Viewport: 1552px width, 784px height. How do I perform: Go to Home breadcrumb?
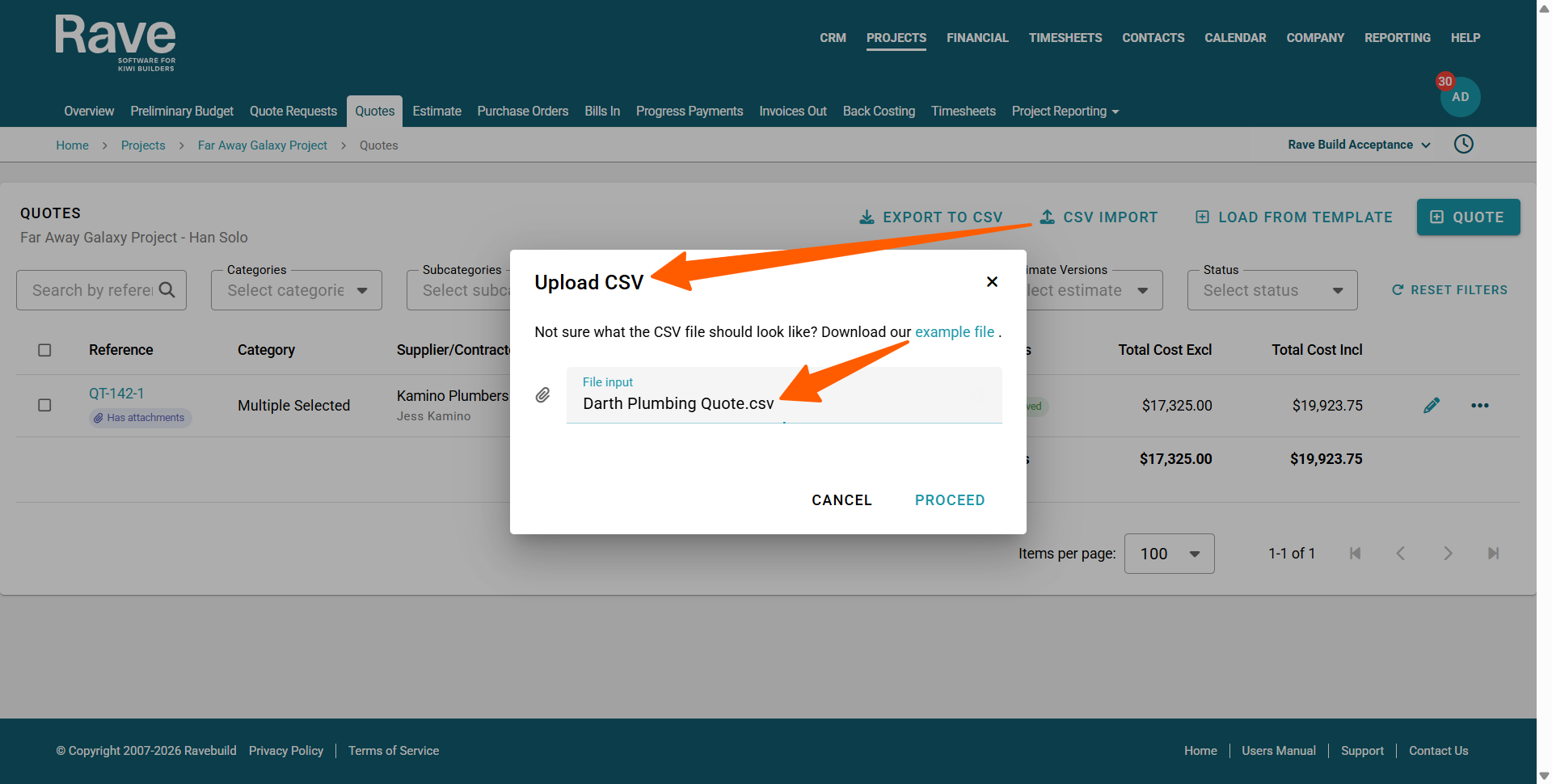tap(73, 145)
